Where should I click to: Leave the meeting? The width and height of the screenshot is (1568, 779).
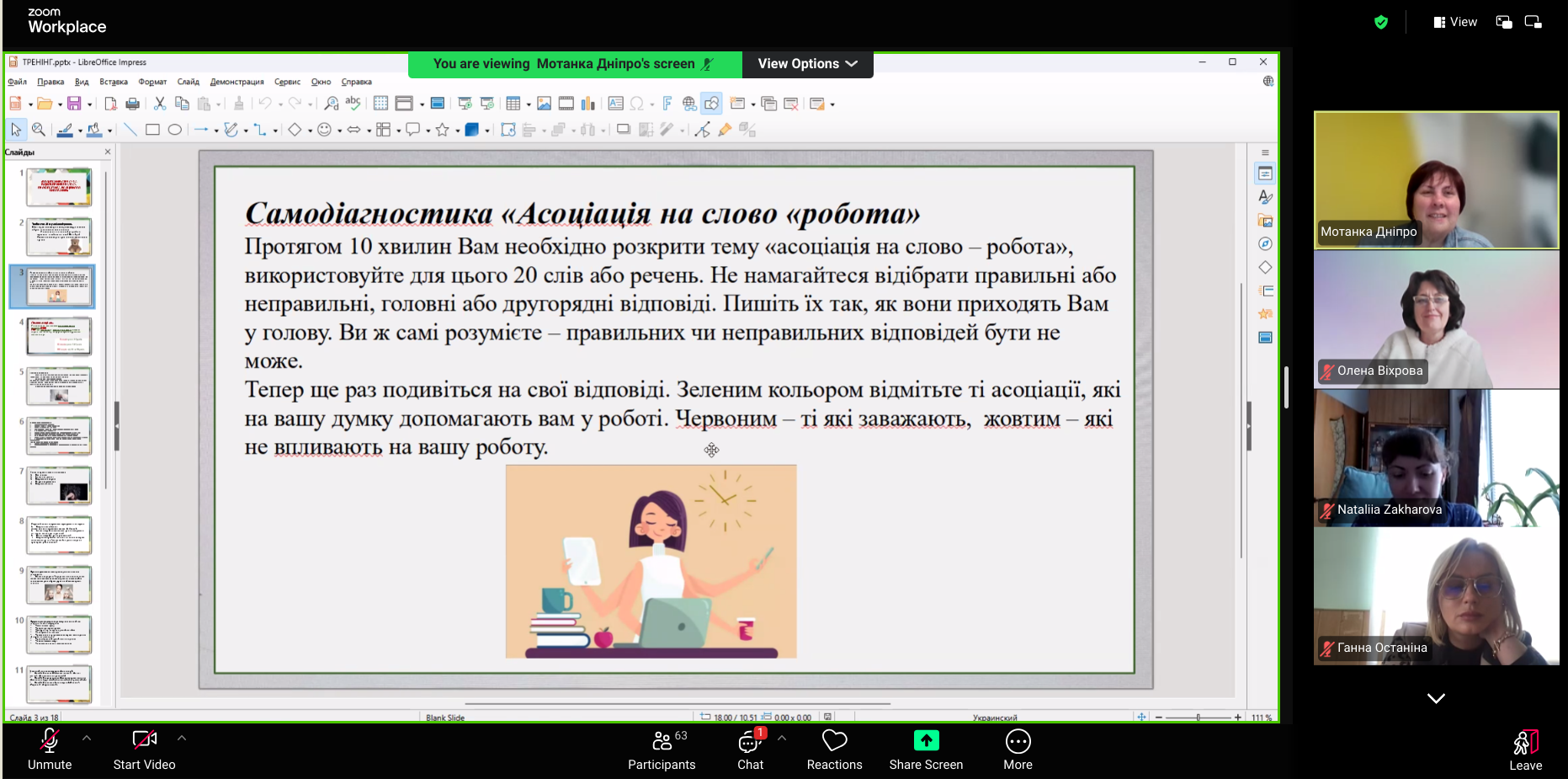[x=1525, y=749]
